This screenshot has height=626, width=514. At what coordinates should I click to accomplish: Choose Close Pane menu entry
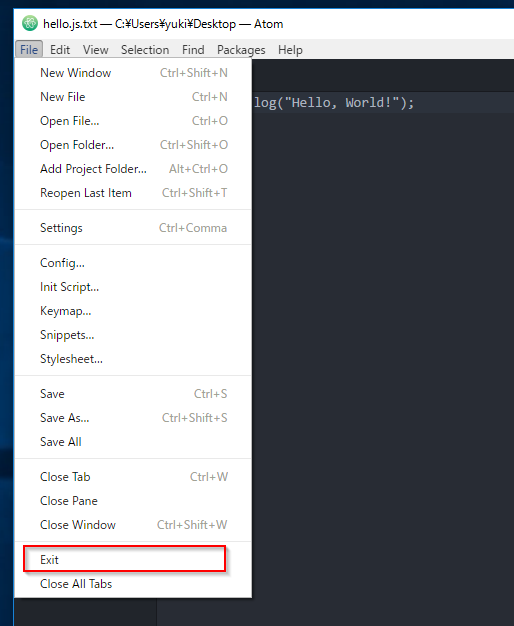coord(133,501)
